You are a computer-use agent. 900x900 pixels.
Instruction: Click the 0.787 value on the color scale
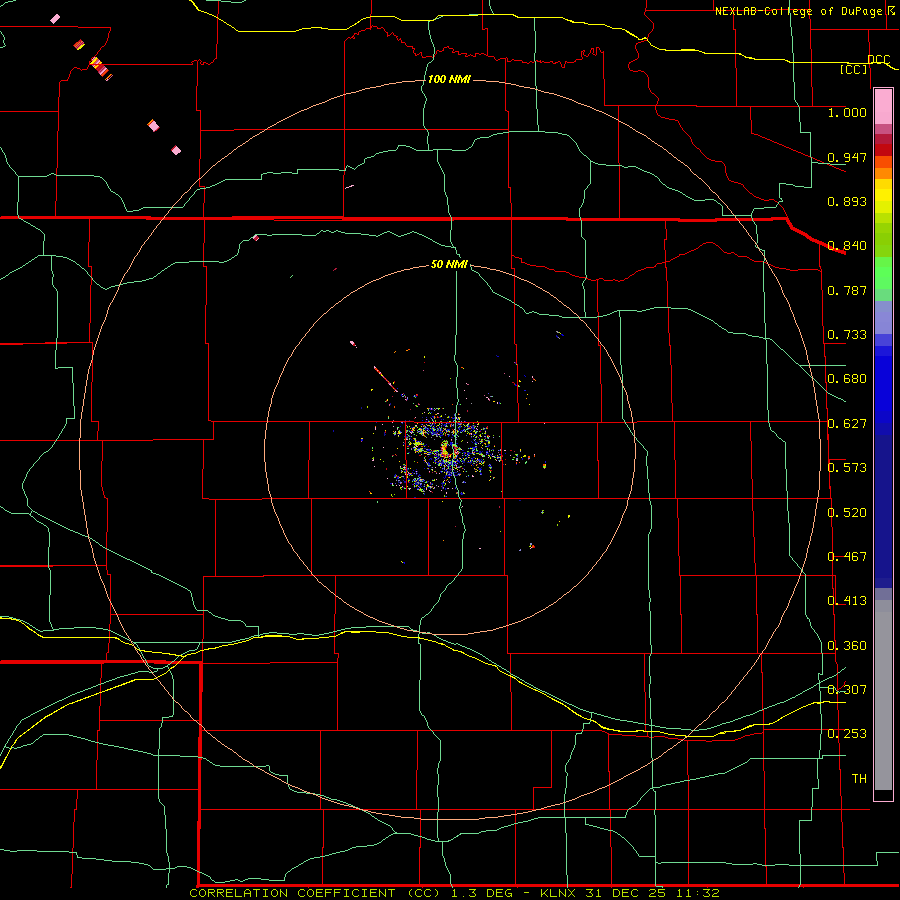847,290
